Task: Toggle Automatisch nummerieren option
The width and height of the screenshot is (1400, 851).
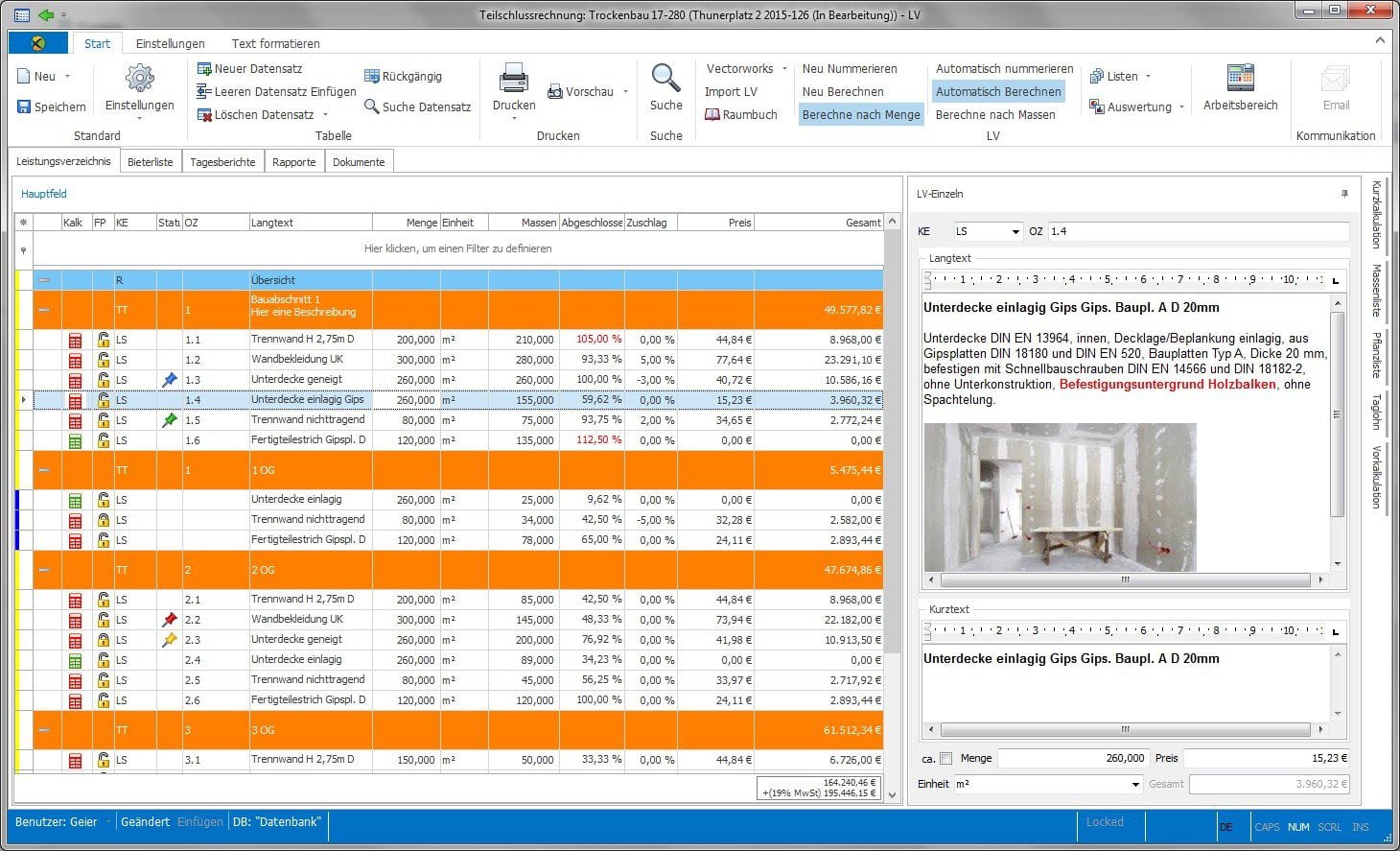Action: coord(1004,69)
